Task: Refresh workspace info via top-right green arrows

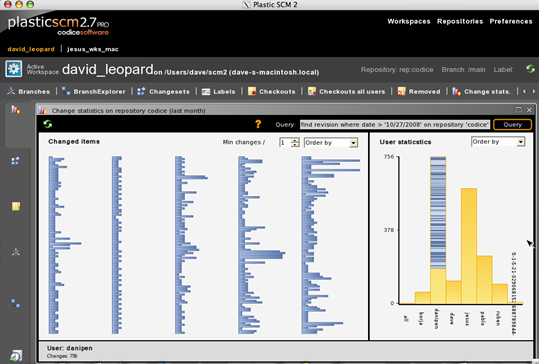Action: tap(530, 69)
